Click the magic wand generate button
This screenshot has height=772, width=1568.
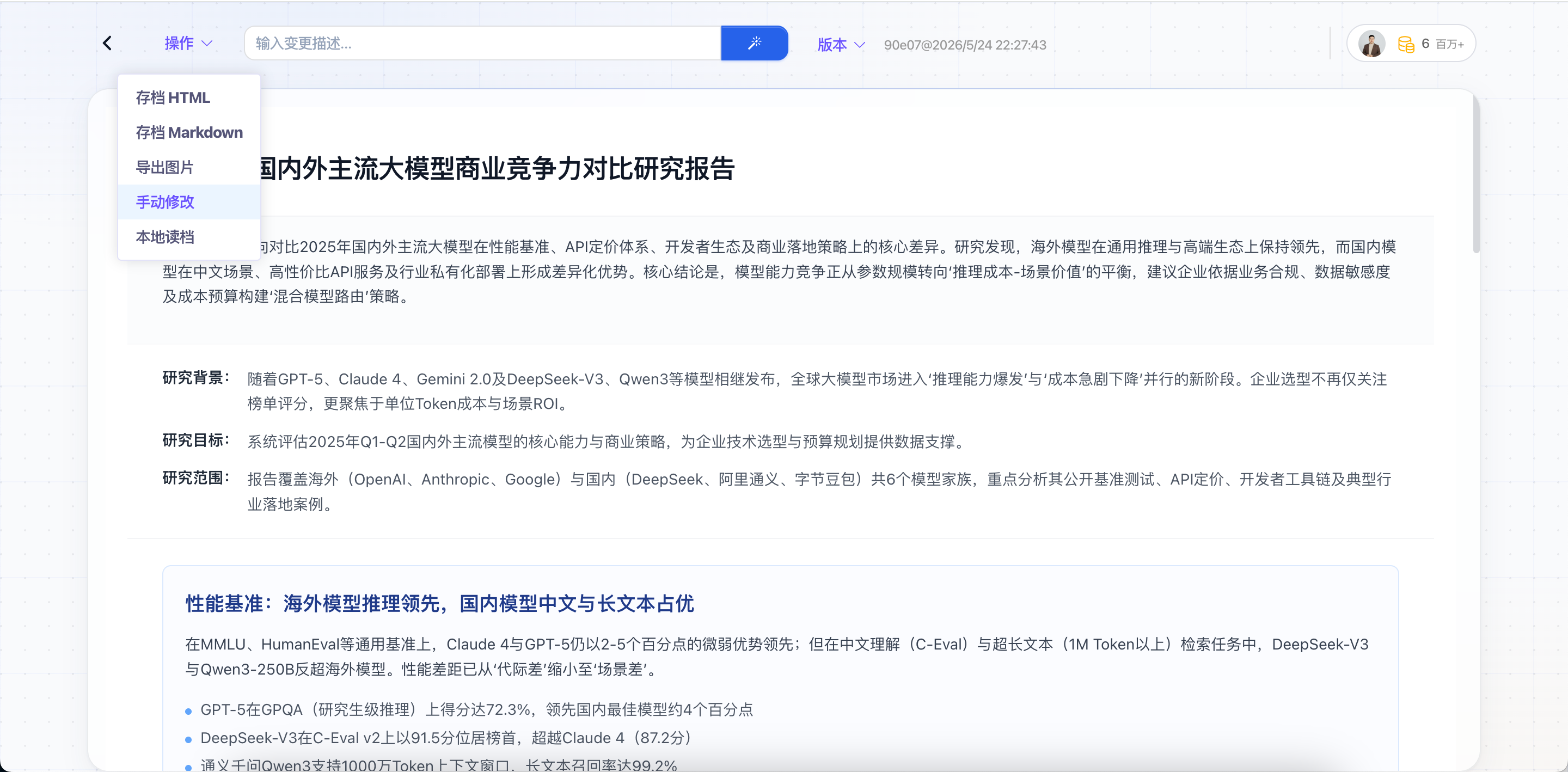(754, 43)
